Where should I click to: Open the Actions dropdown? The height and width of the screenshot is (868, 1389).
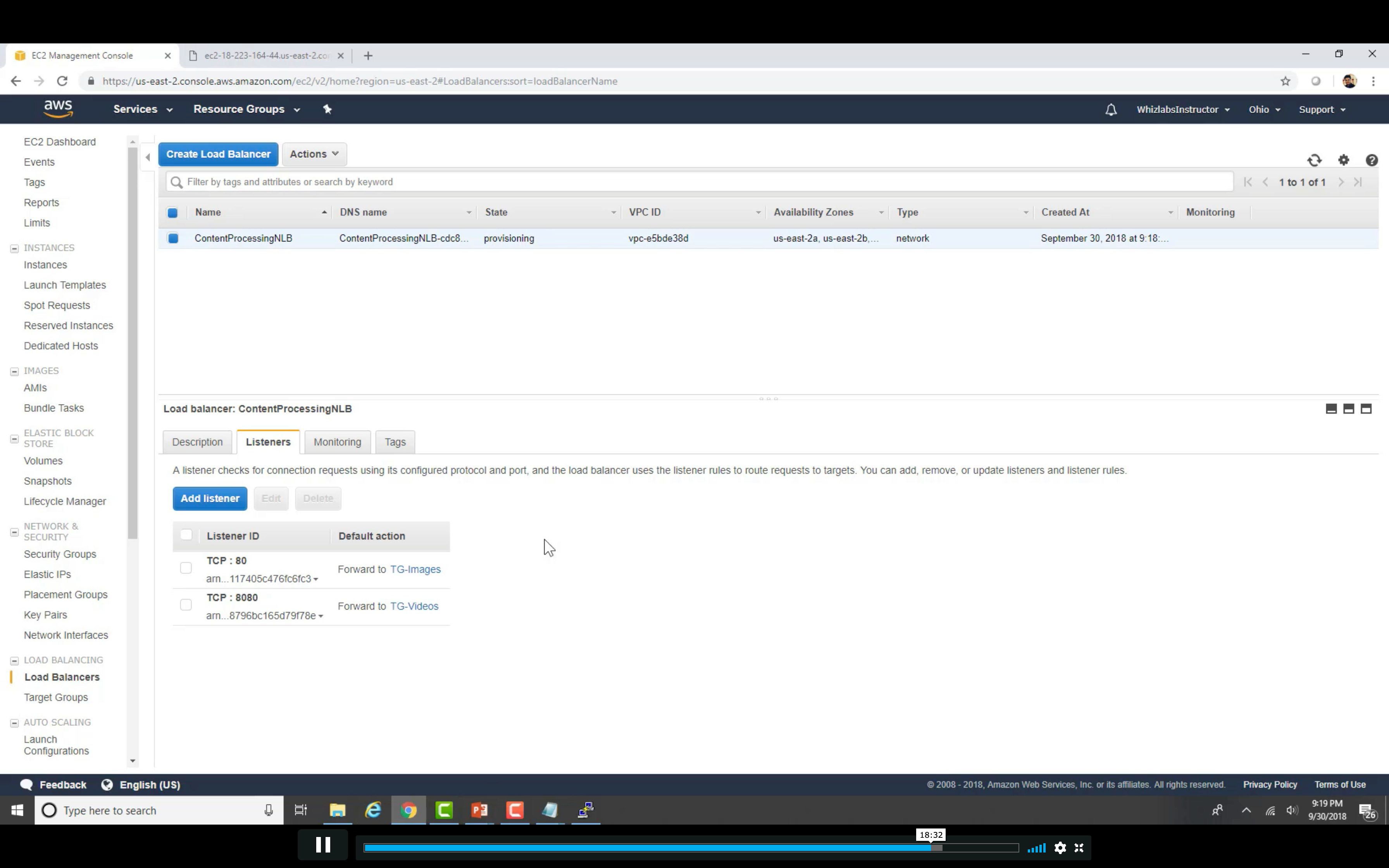pos(314,154)
